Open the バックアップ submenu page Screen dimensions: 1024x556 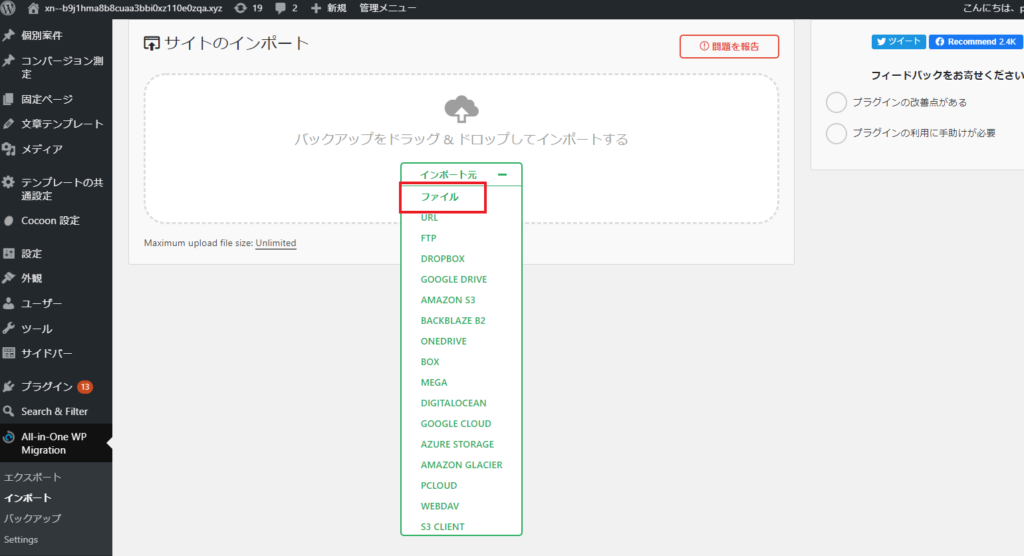[x=32, y=519]
